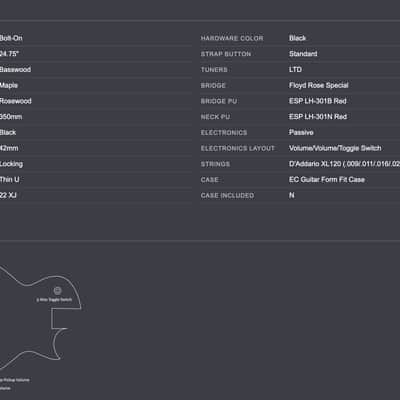Select the "D'Addario XL120" strings value
Screen dimensions: 400x400
(315, 164)
